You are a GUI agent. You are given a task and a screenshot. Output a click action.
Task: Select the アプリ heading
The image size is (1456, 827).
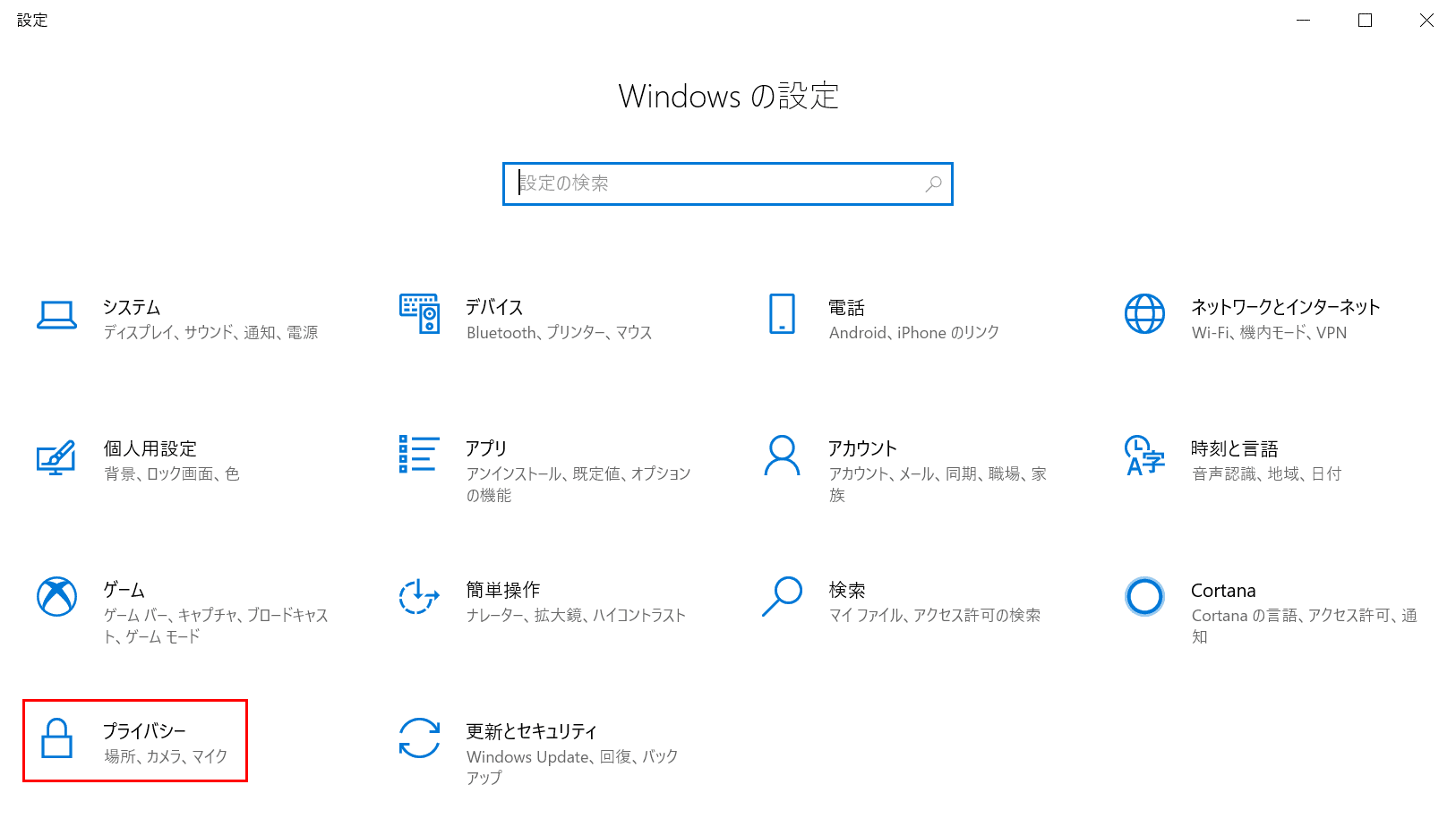pyautogui.click(x=486, y=448)
